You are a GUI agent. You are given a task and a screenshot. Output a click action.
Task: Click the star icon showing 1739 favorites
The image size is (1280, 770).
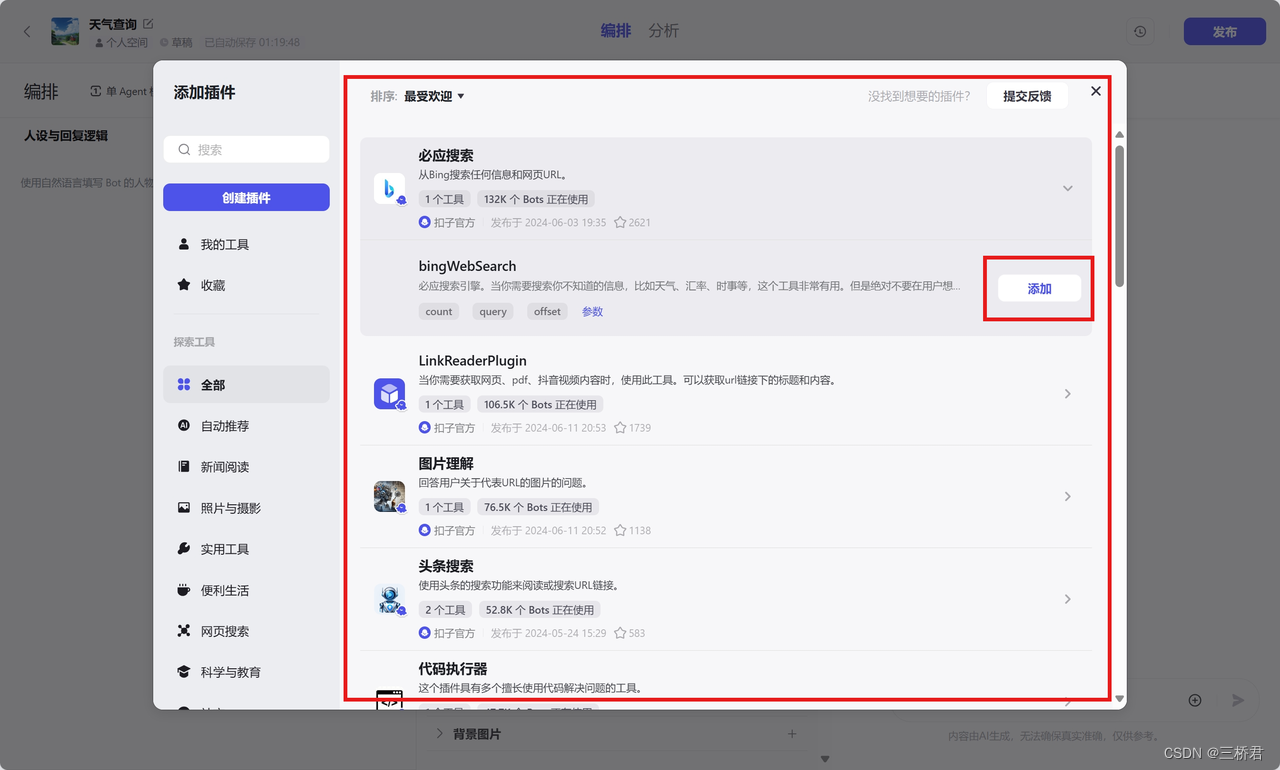pos(620,428)
